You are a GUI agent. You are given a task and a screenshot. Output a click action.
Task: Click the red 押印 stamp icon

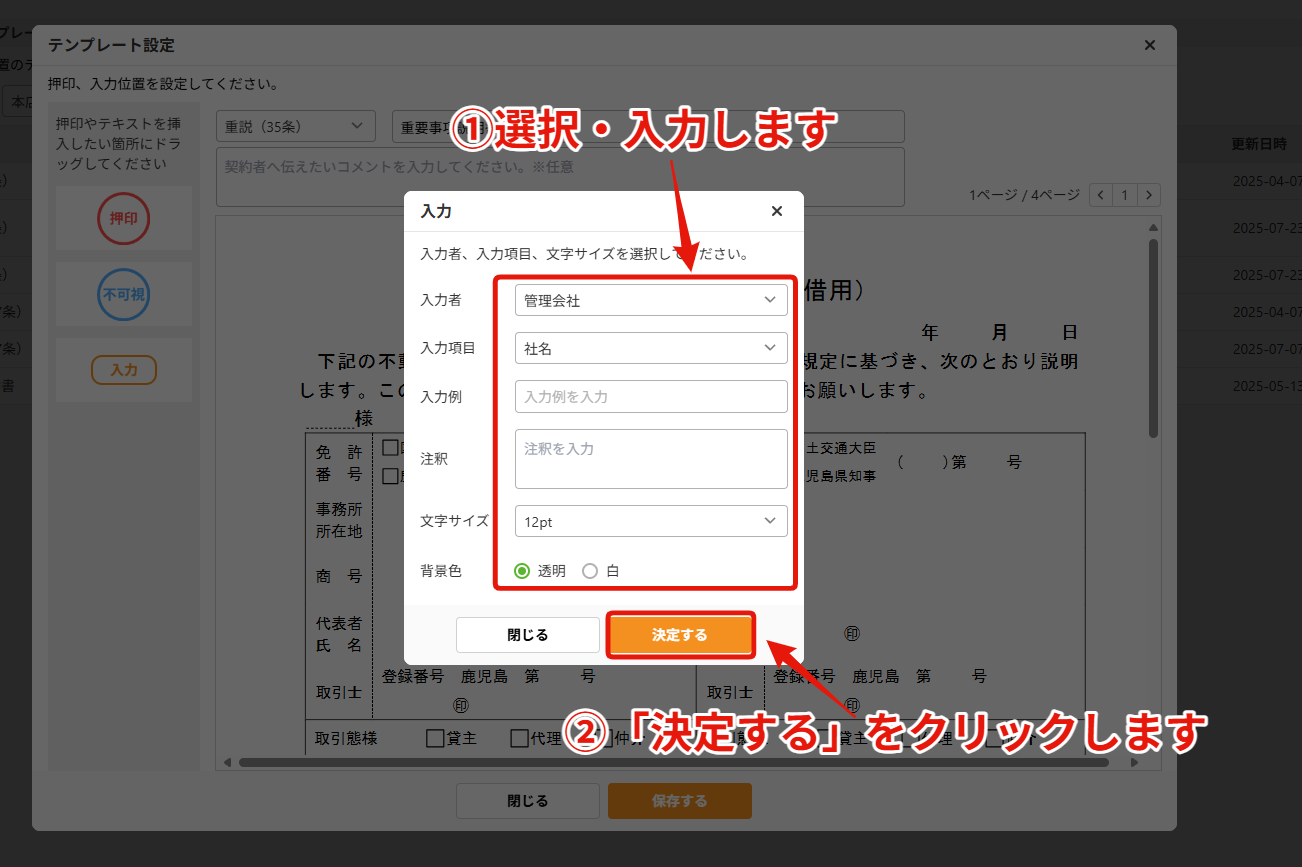click(123, 218)
